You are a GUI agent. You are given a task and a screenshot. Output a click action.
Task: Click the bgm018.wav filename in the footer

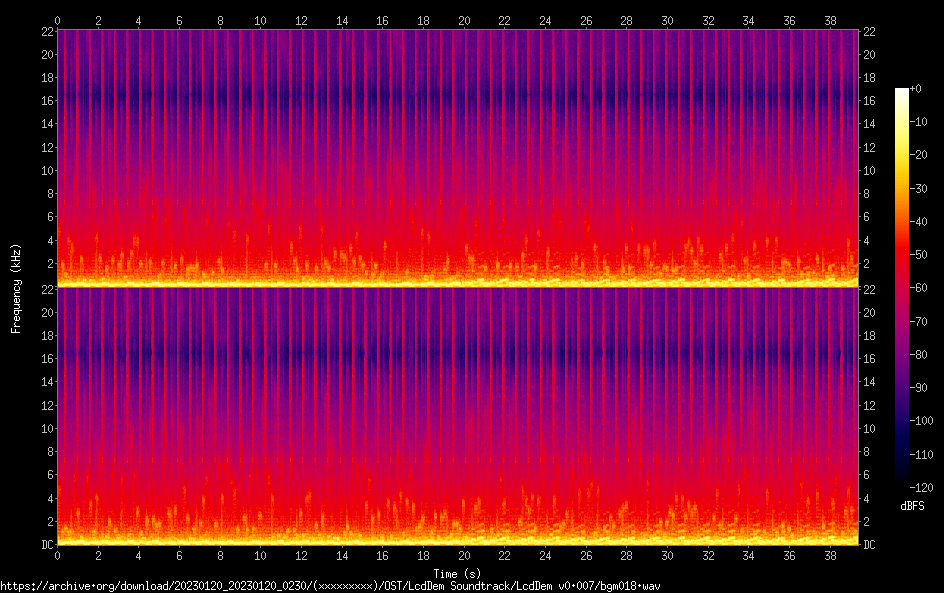631,586
